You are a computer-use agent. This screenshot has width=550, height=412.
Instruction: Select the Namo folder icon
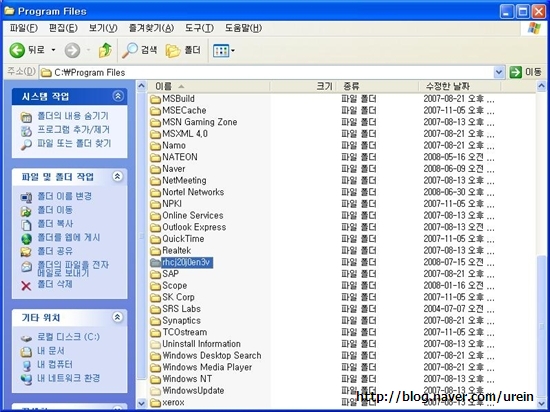[x=155, y=146]
